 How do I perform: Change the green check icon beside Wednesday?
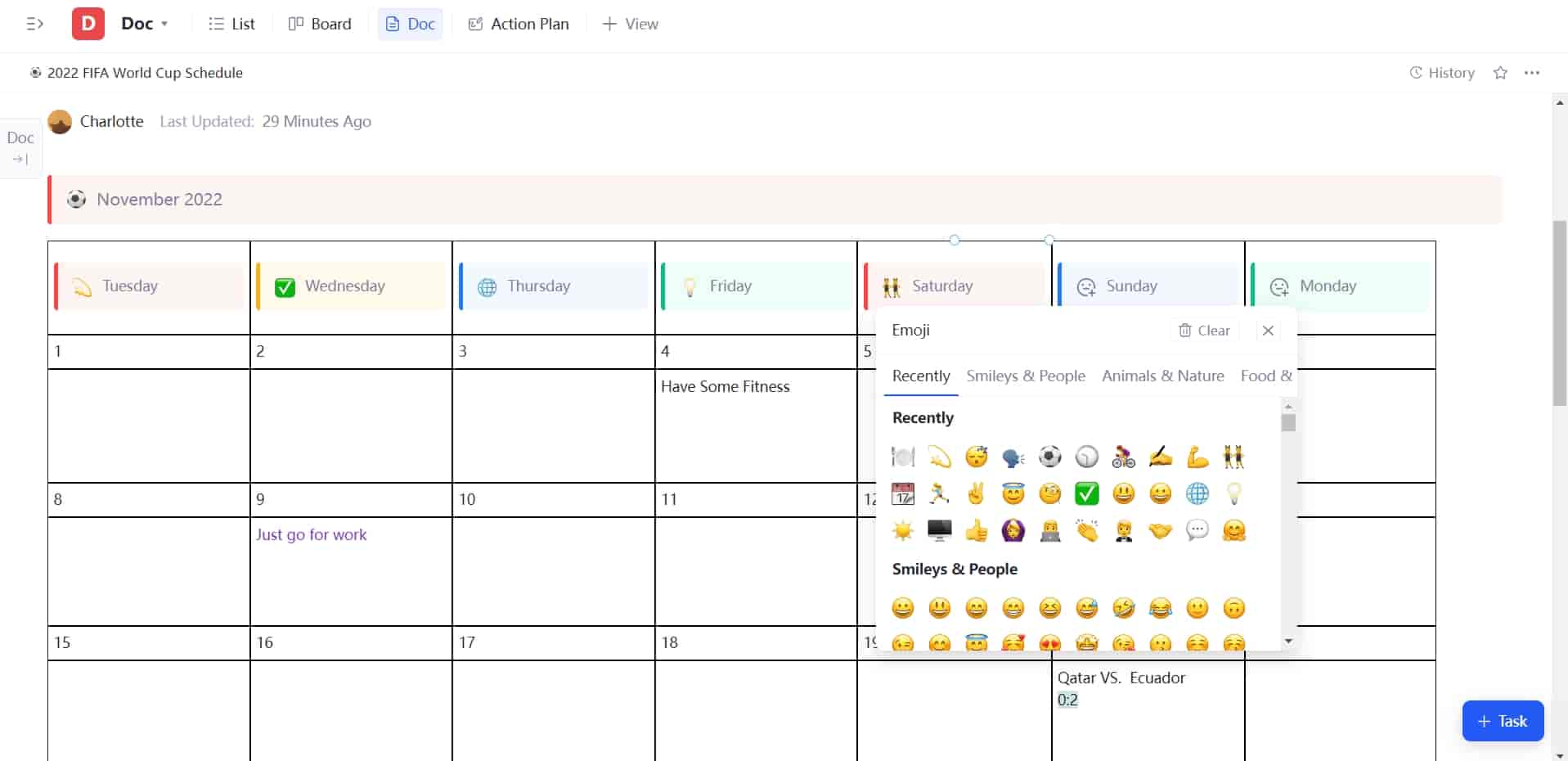tap(285, 286)
